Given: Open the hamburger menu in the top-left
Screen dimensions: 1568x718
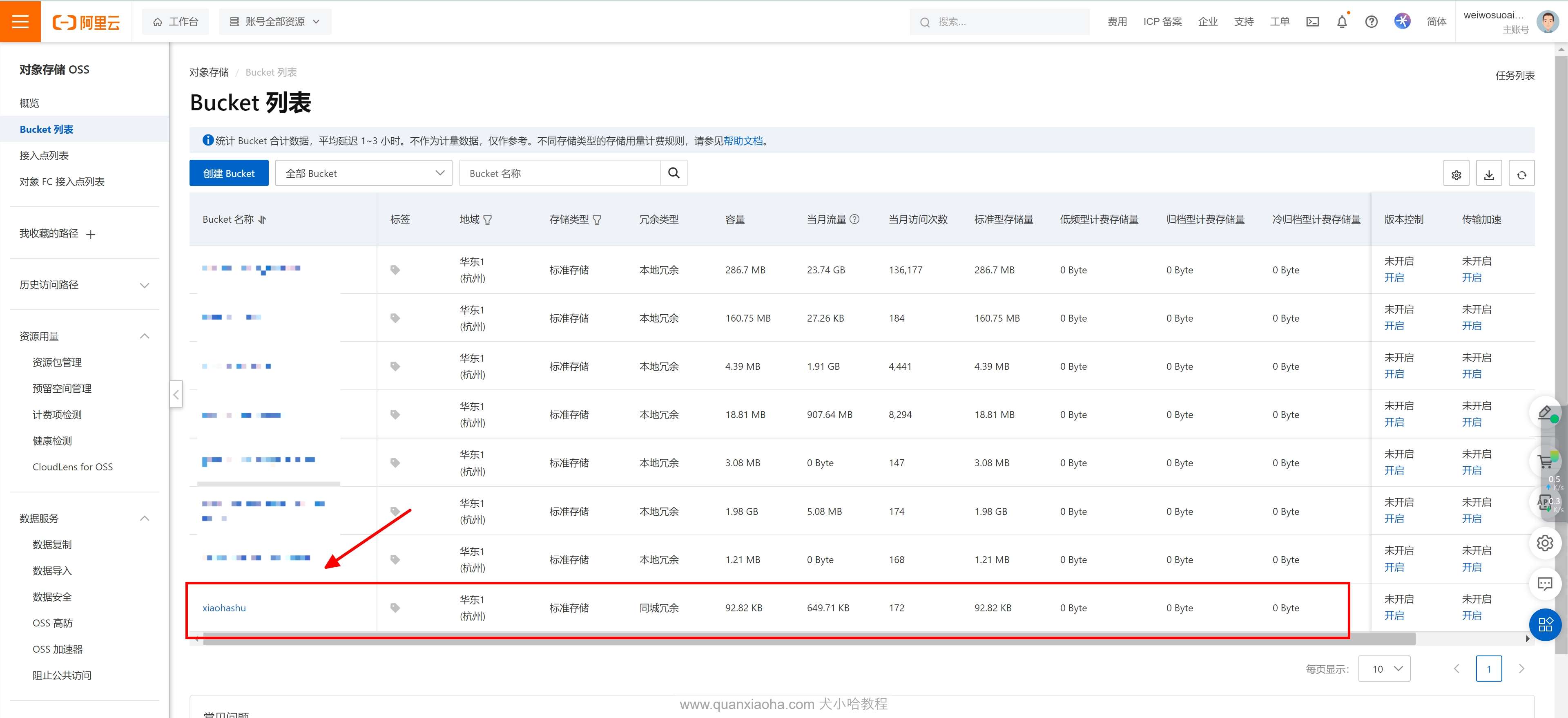Looking at the screenshot, I should tap(20, 21).
